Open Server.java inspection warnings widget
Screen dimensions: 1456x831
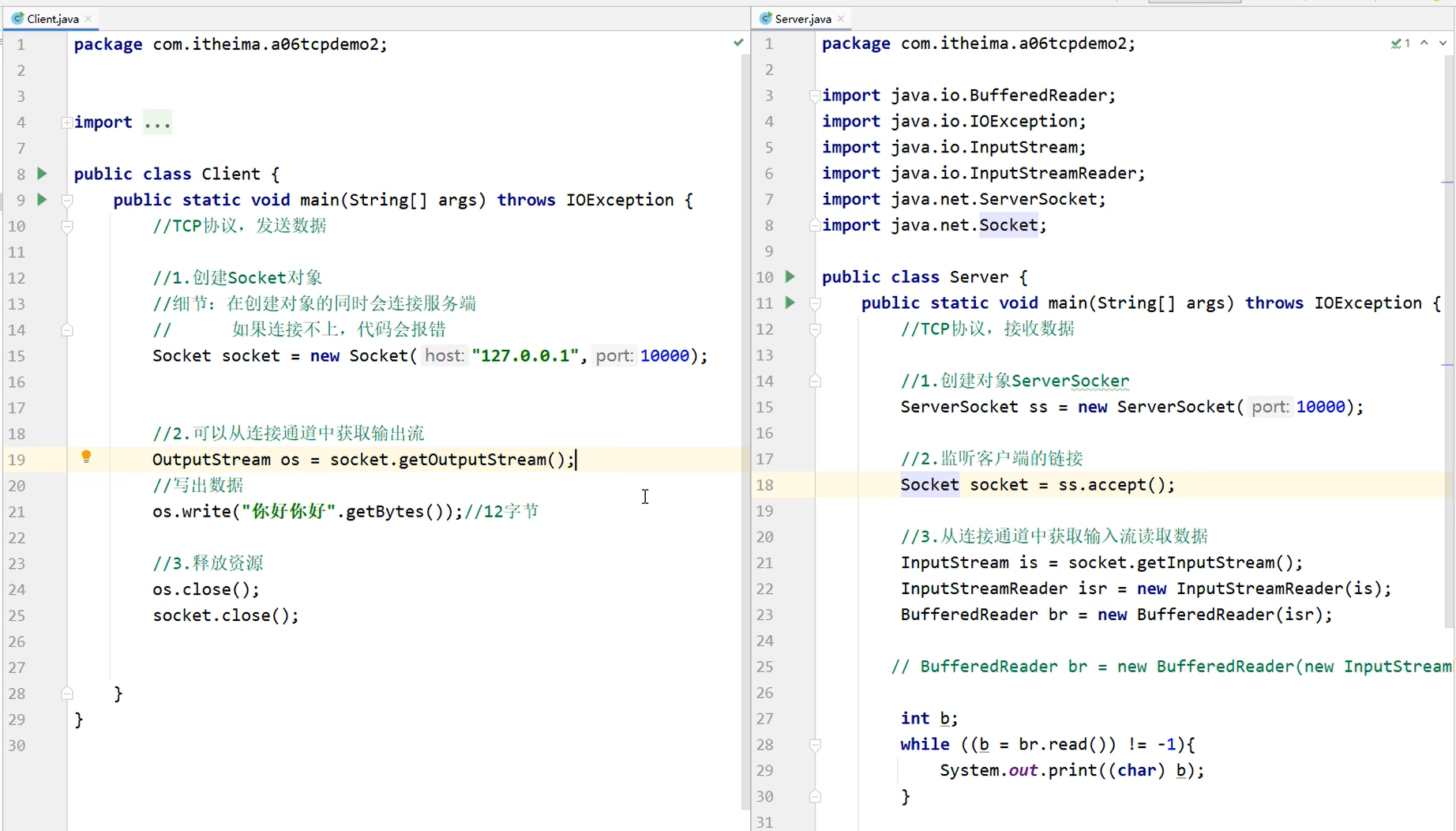point(1401,43)
